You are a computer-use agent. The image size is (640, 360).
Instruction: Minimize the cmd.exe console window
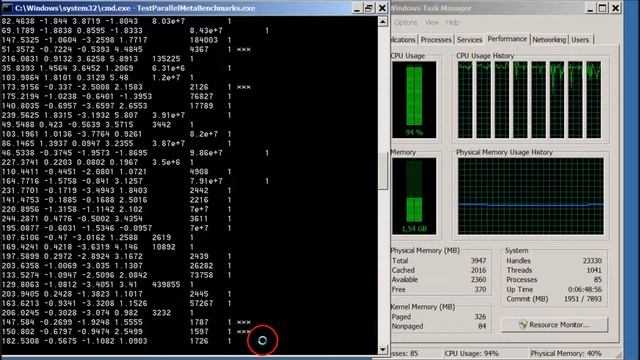357,8
